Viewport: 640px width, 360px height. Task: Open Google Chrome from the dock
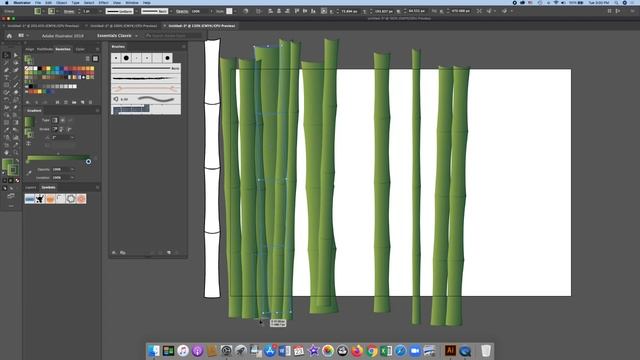(x=371, y=351)
